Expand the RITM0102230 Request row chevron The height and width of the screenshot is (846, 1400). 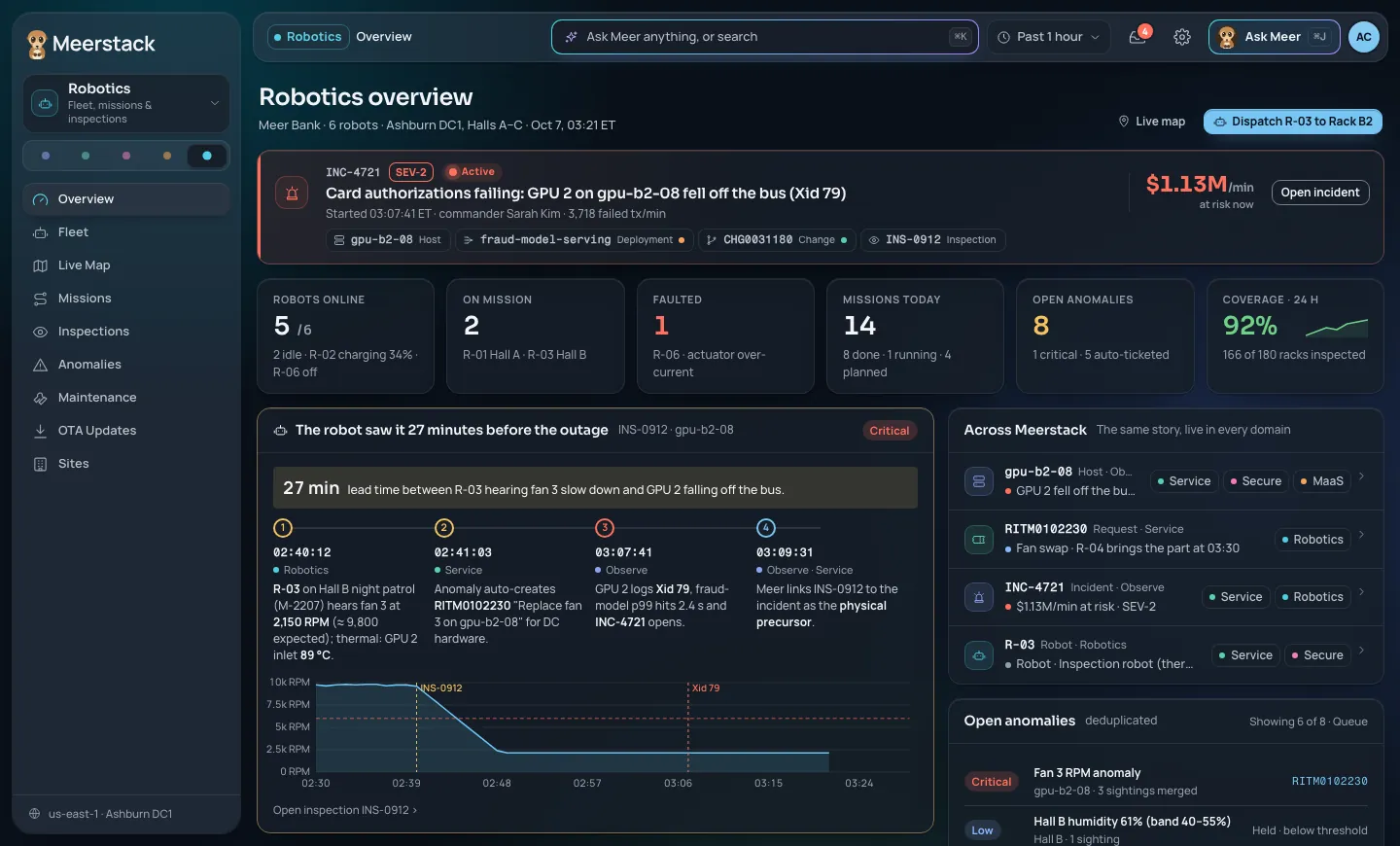tap(1361, 535)
